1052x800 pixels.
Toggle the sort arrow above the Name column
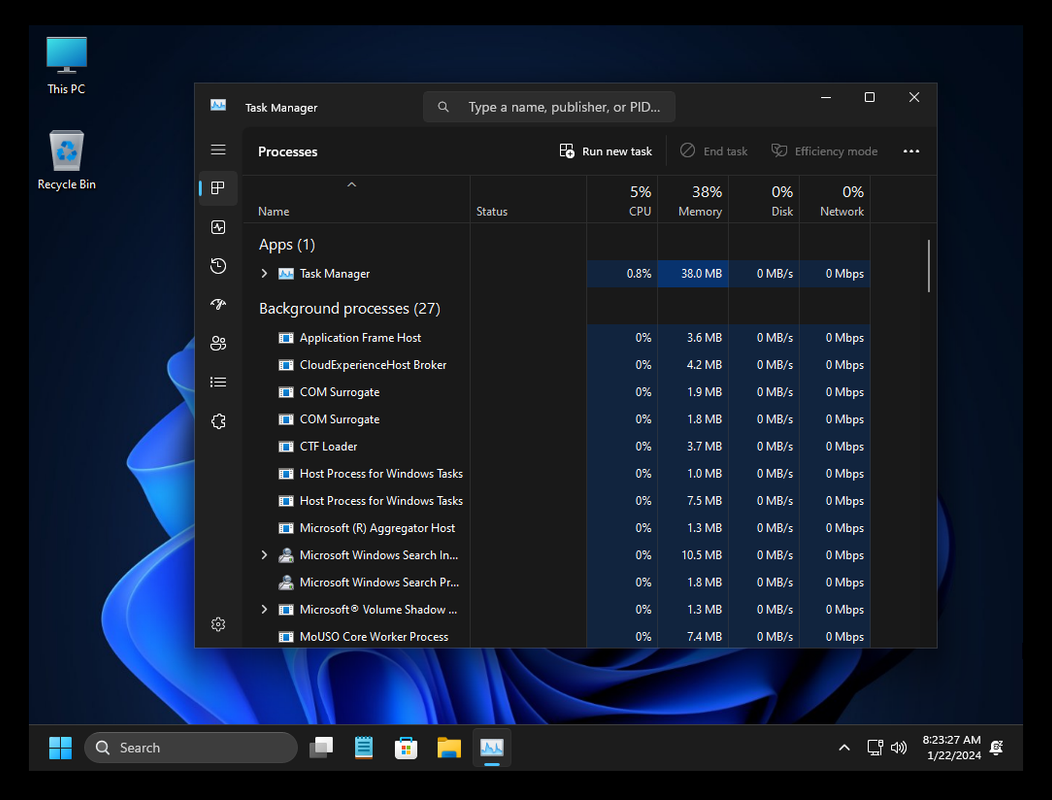pos(352,185)
